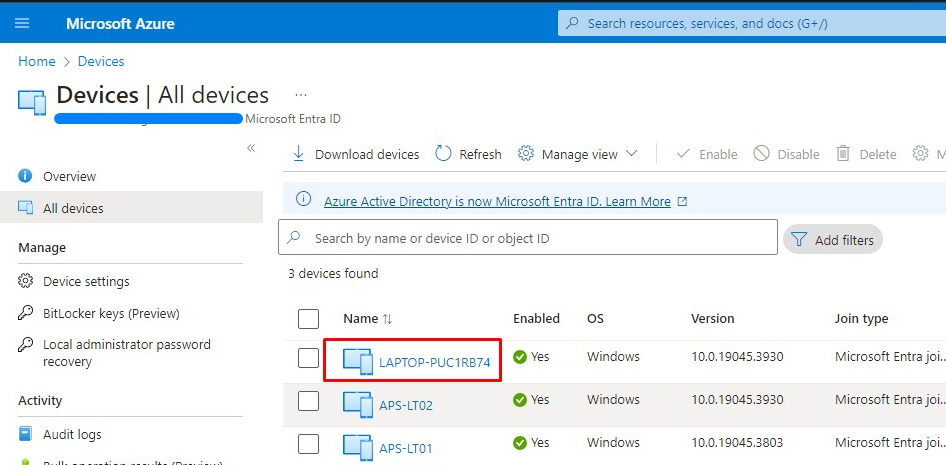
Task: Click the Devices blade icon beside title
Action: [32, 103]
